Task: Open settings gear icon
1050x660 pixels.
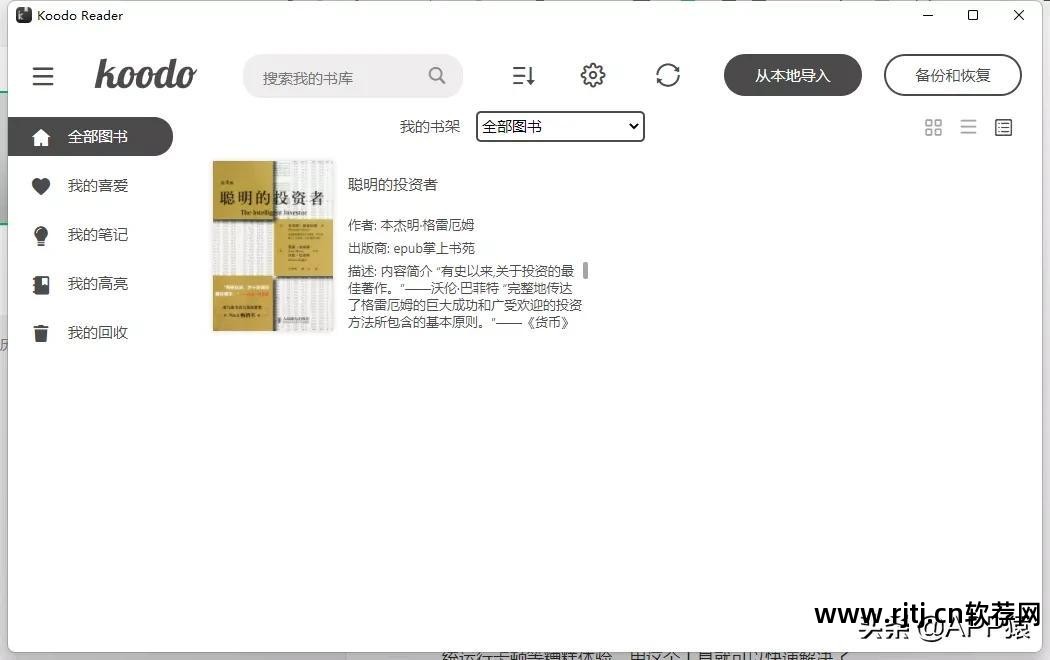Action: (x=593, y=75)
